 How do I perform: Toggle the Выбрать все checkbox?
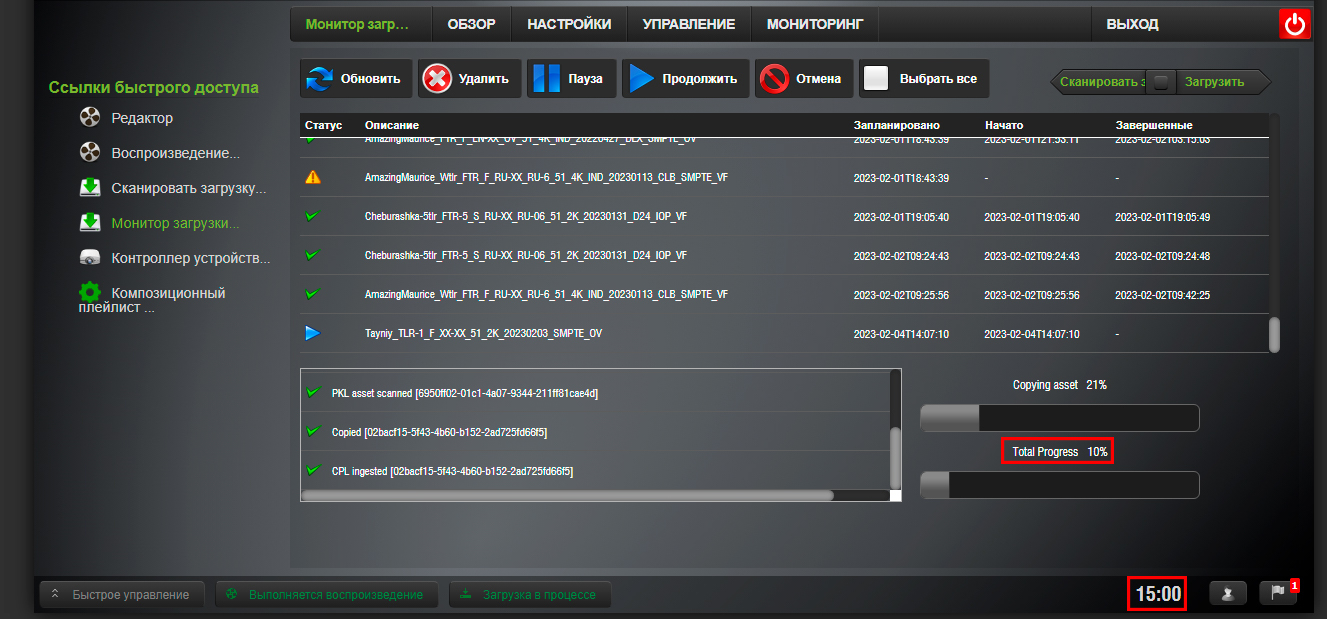(876, 78)
